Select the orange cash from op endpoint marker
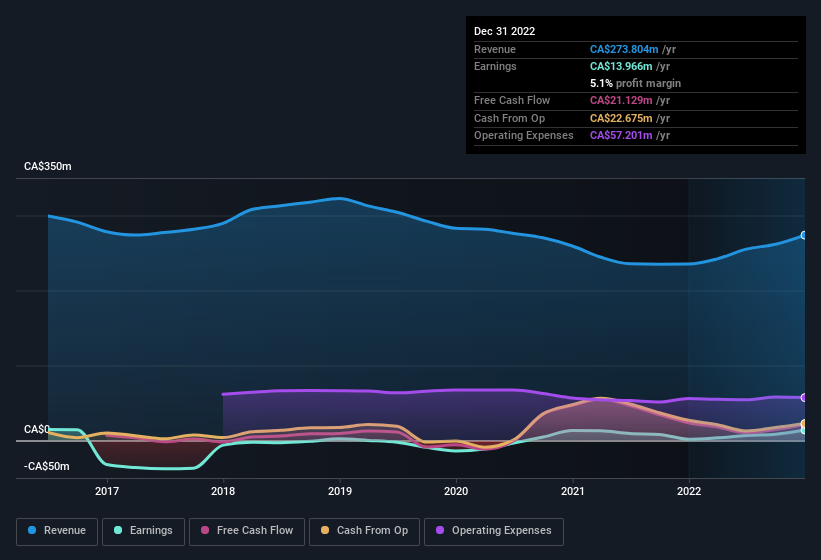 pos(804,423)
